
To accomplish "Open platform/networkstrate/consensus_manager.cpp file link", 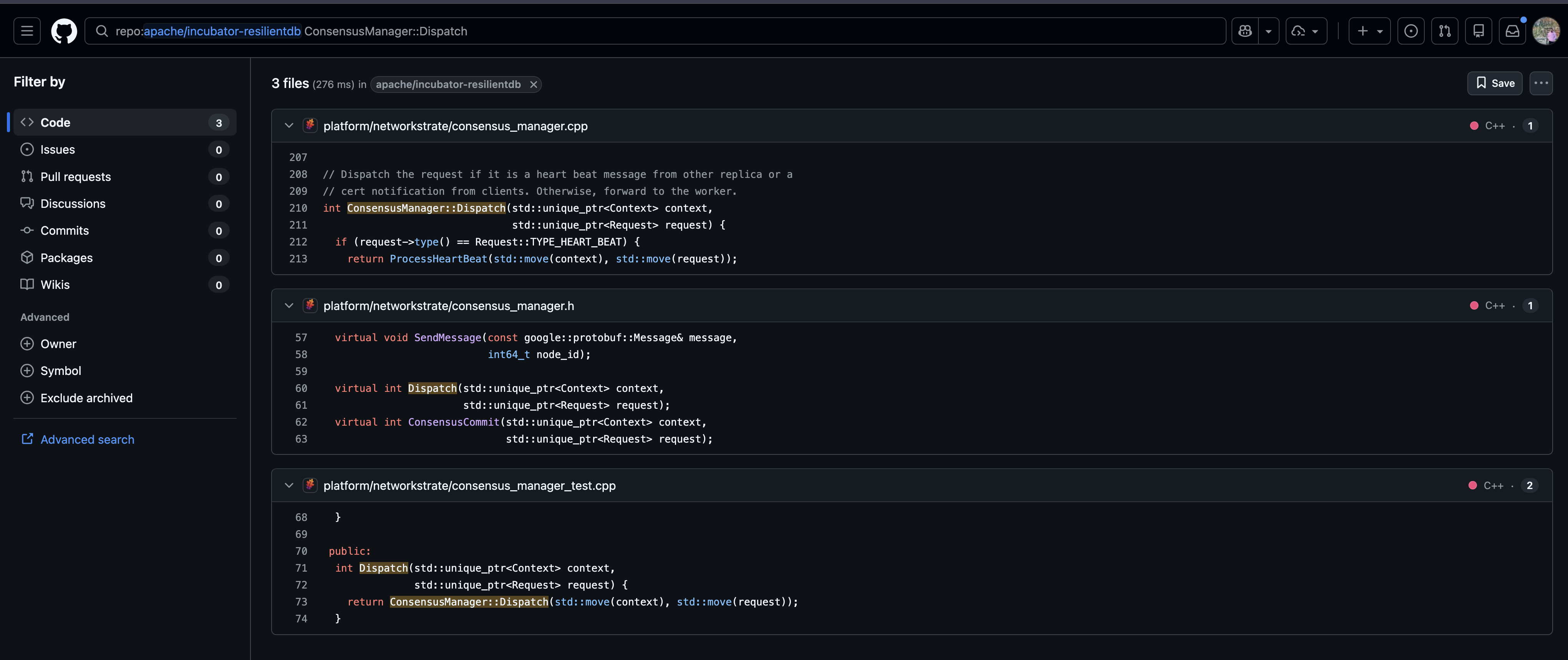I will 455,126.
